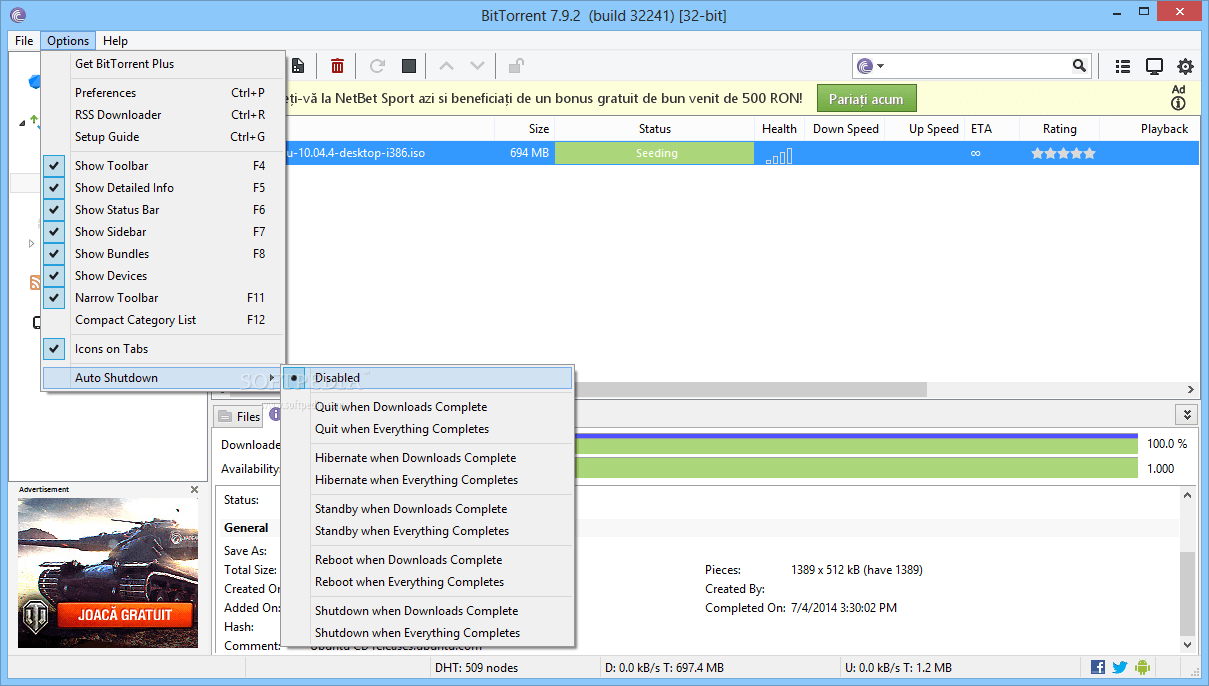This screenshot has width=1209, height=686.
Task: Move torrent down the queue
Action: click(477, 66)
